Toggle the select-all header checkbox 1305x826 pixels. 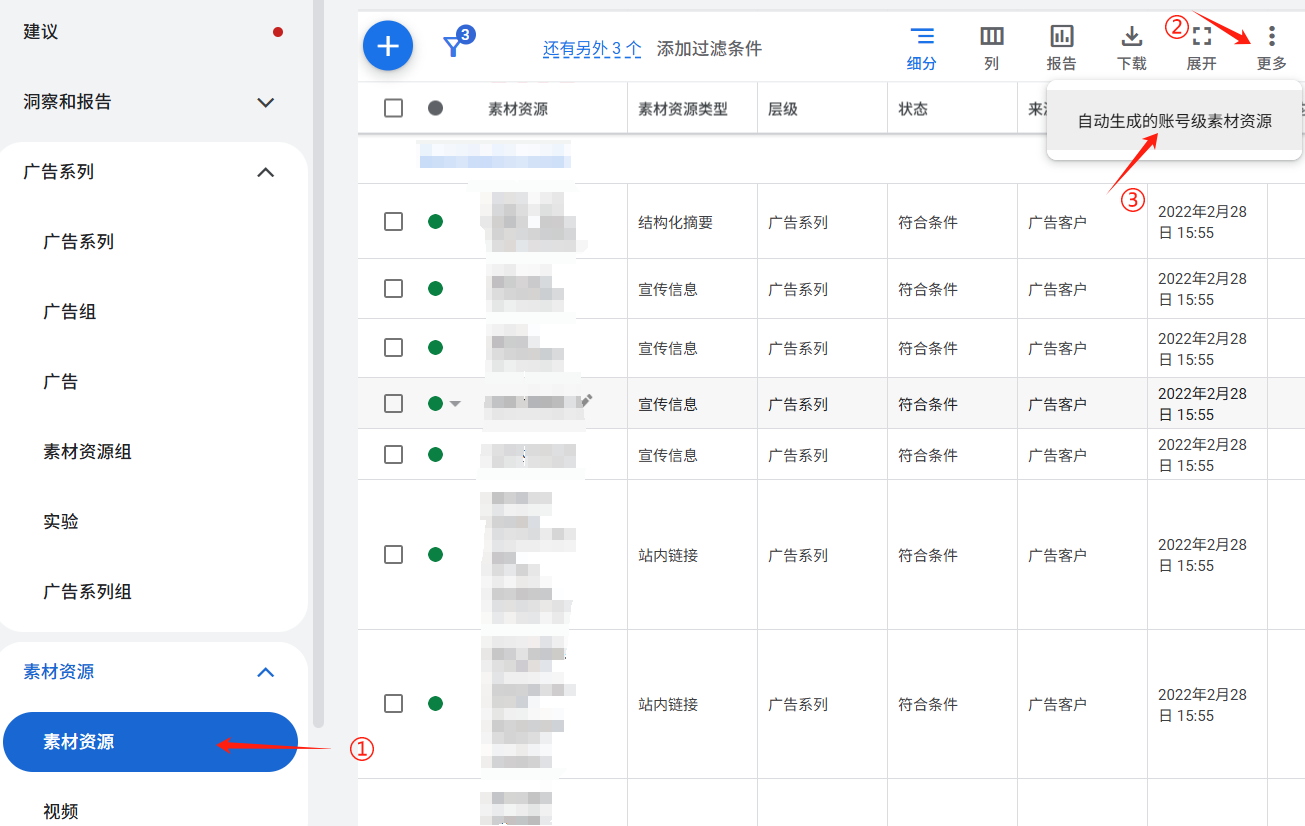coord(394,108)
